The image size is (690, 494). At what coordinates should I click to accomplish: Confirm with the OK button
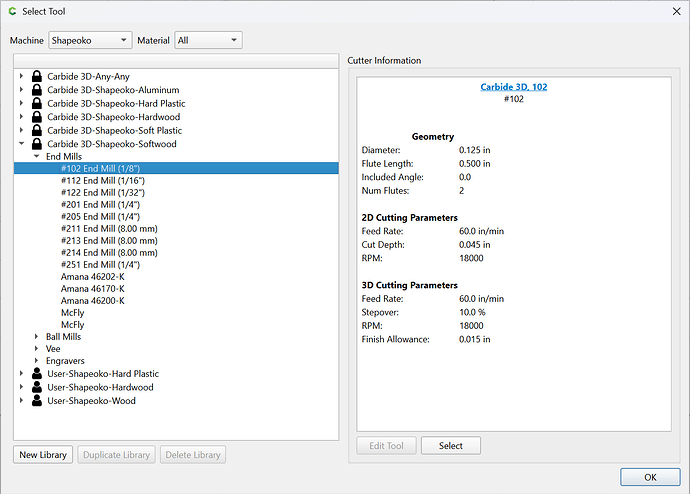point(650,477)
